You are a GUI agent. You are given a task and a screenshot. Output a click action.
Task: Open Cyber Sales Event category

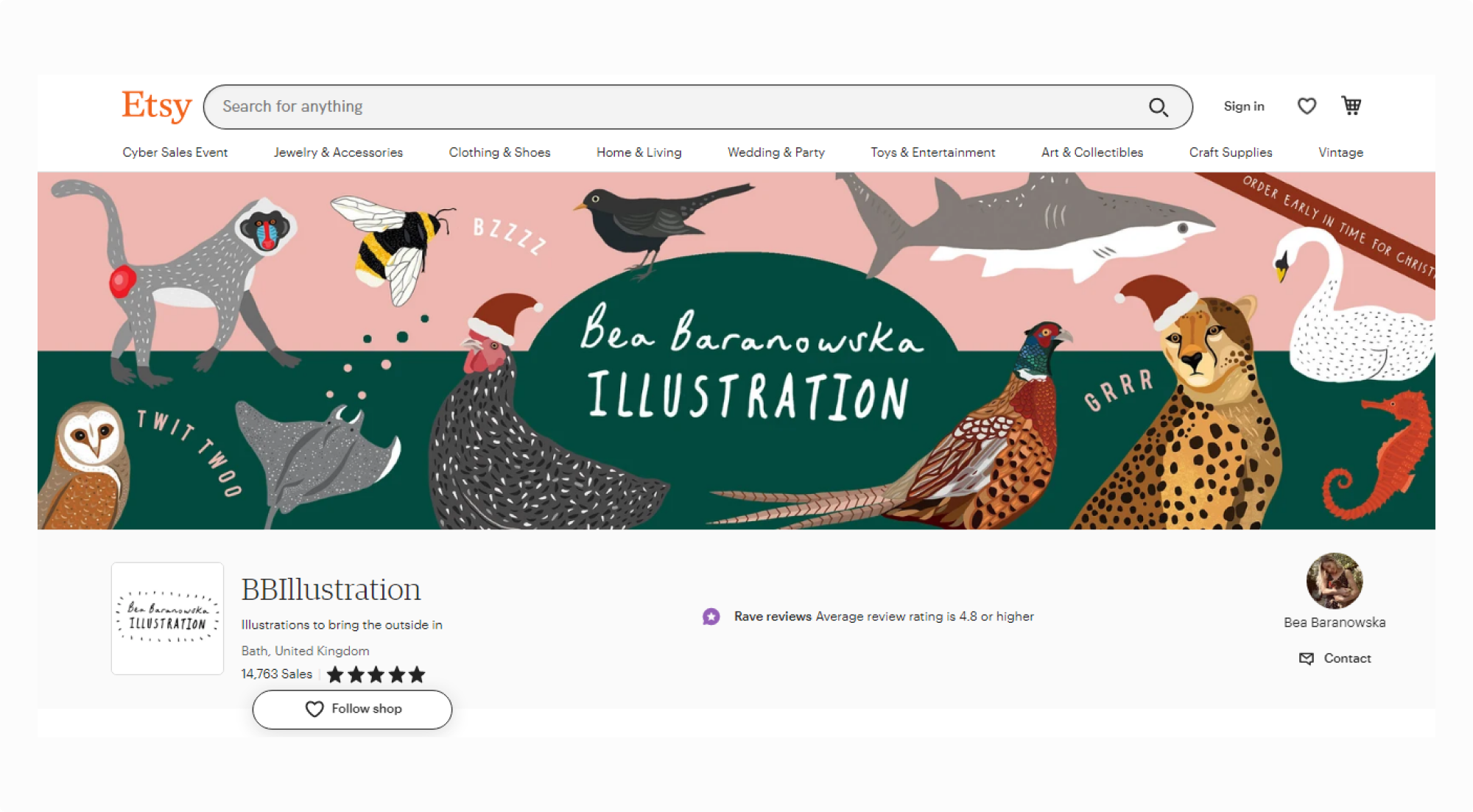[x=175, y=152]
